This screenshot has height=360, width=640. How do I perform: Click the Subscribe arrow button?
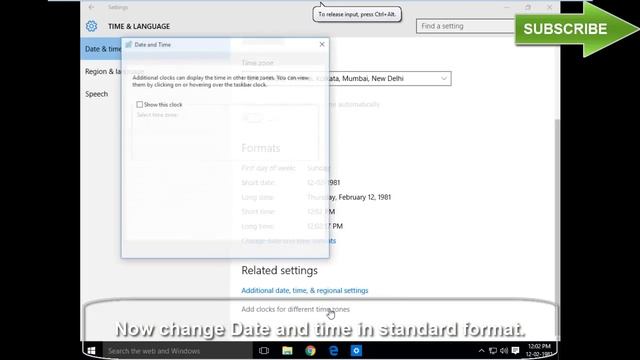point(576,29)
